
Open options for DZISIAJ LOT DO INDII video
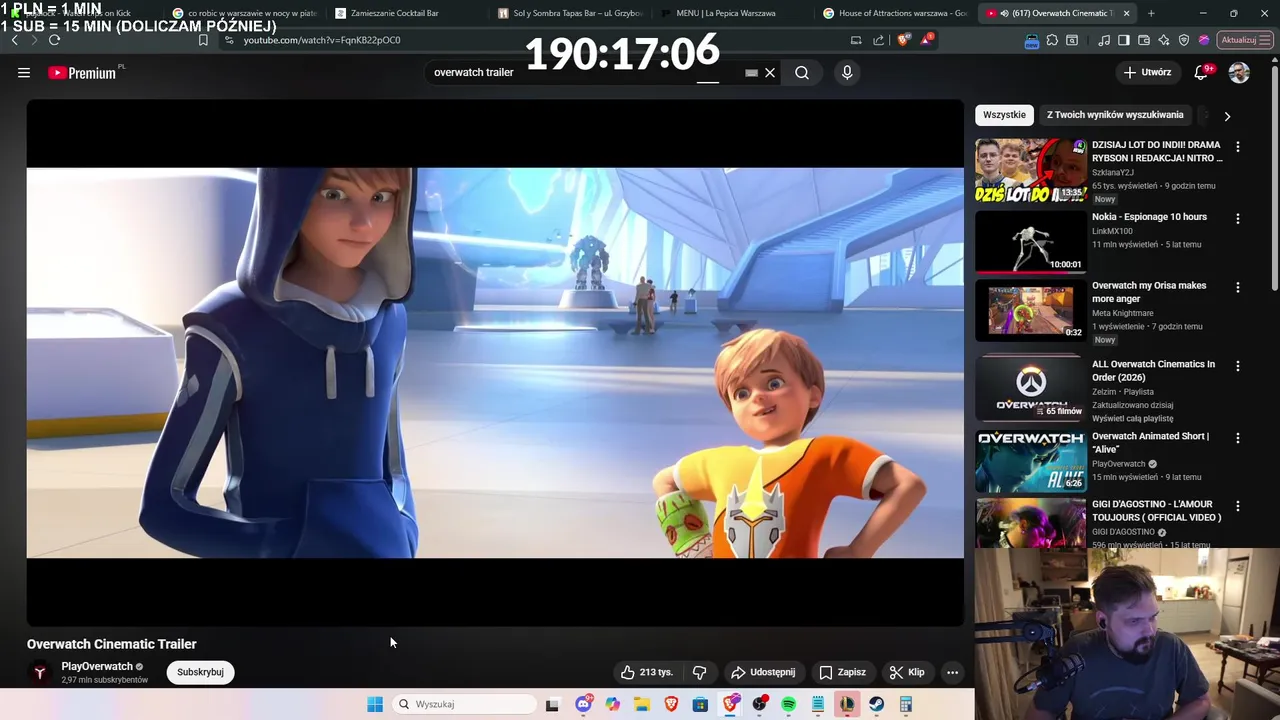point(1238,146)
